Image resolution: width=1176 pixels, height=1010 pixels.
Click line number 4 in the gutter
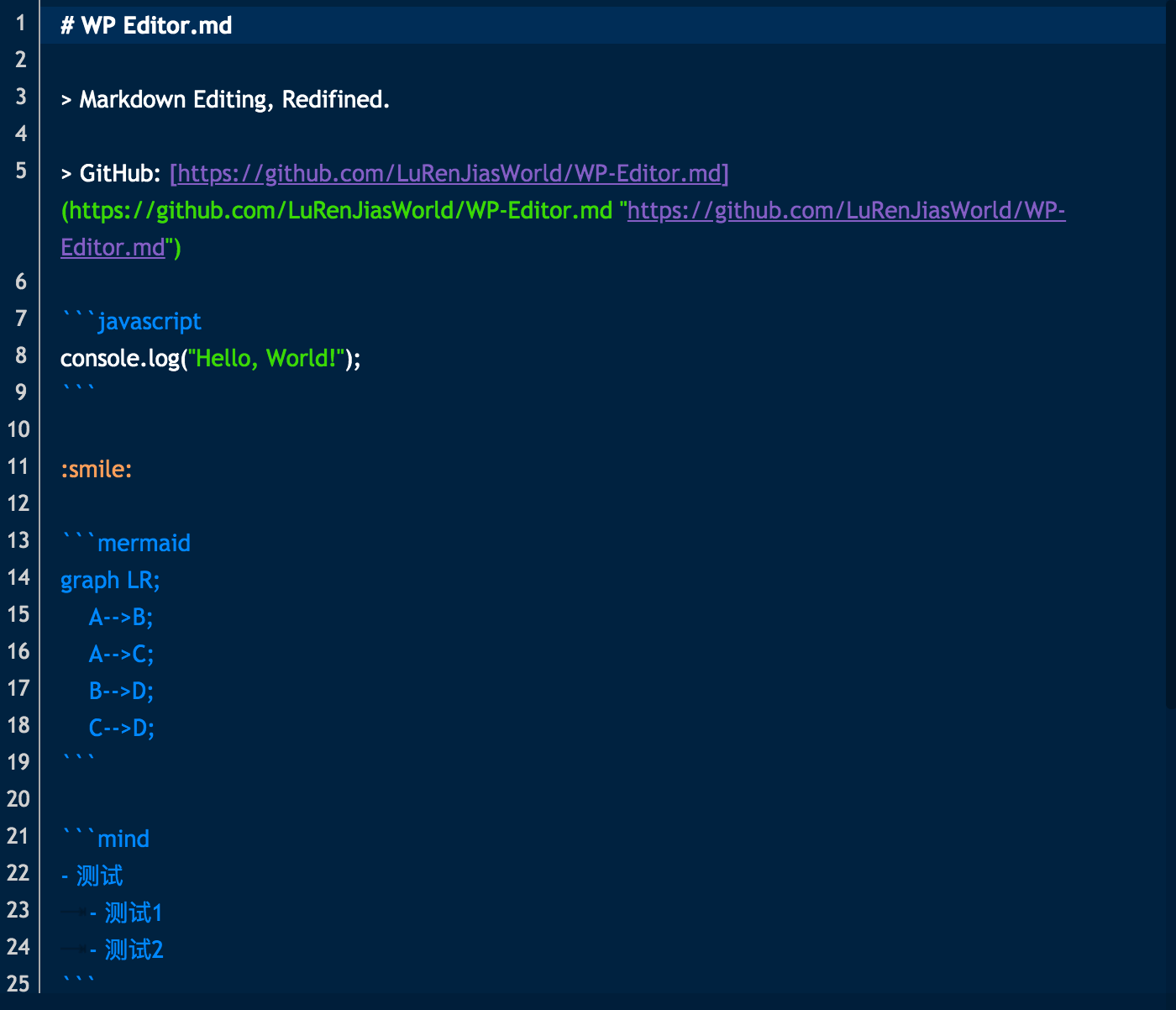click(21, 134)
